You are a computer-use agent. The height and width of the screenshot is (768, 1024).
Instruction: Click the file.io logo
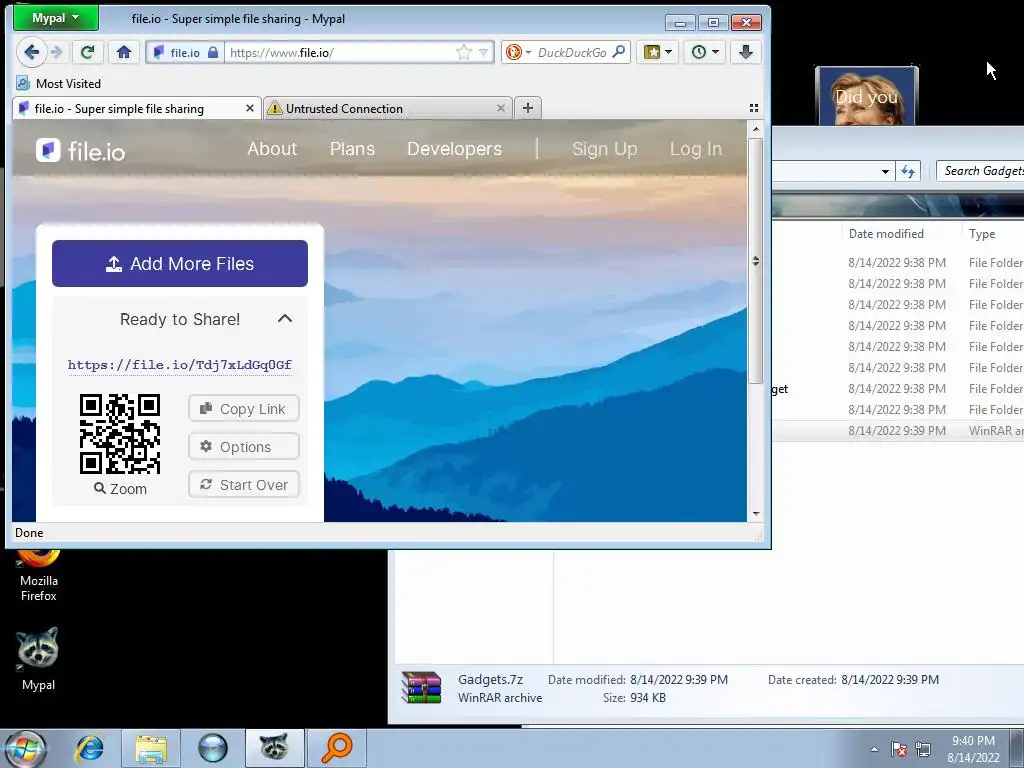pyautogui.click(x=81, y=151)
